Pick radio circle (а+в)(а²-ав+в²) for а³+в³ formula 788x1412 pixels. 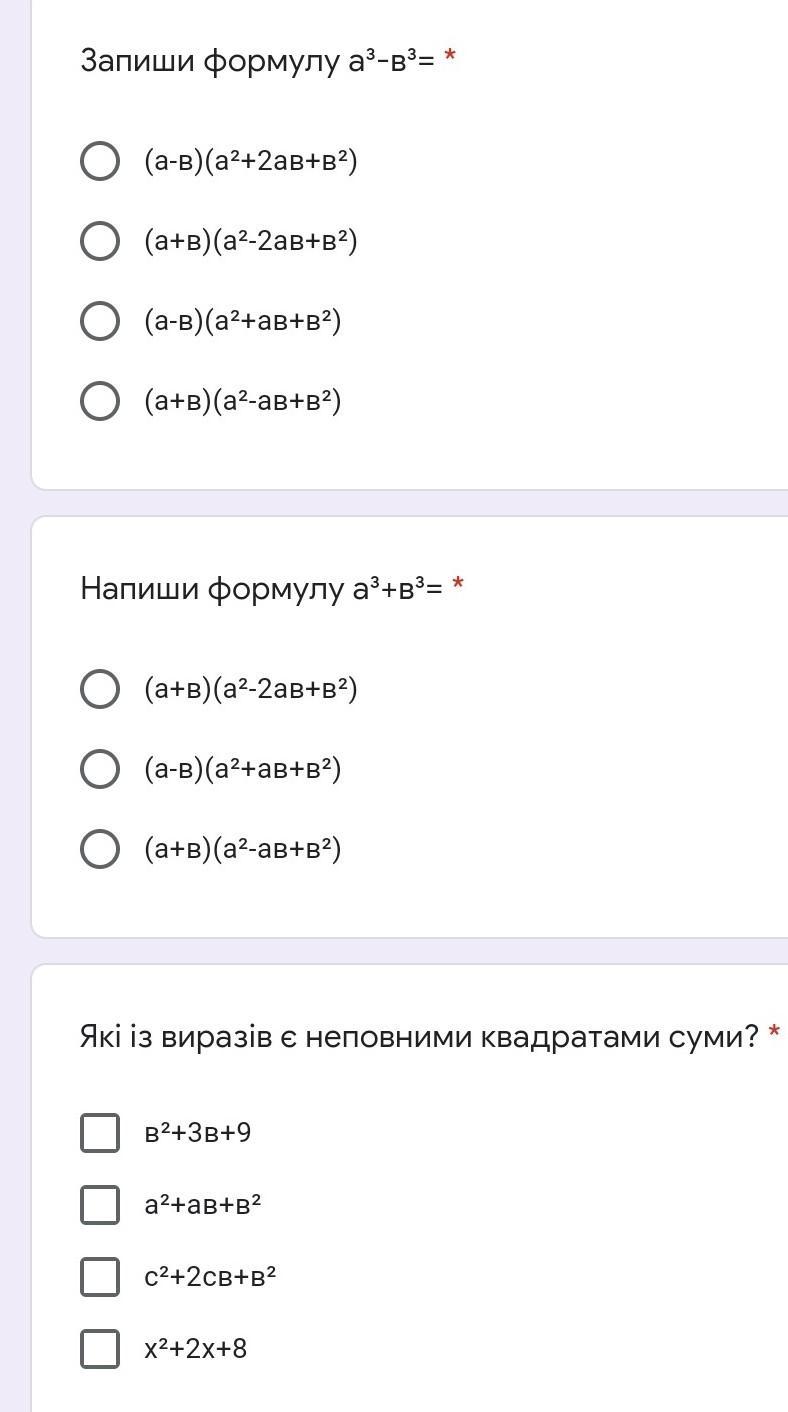[x=100, y=849]
